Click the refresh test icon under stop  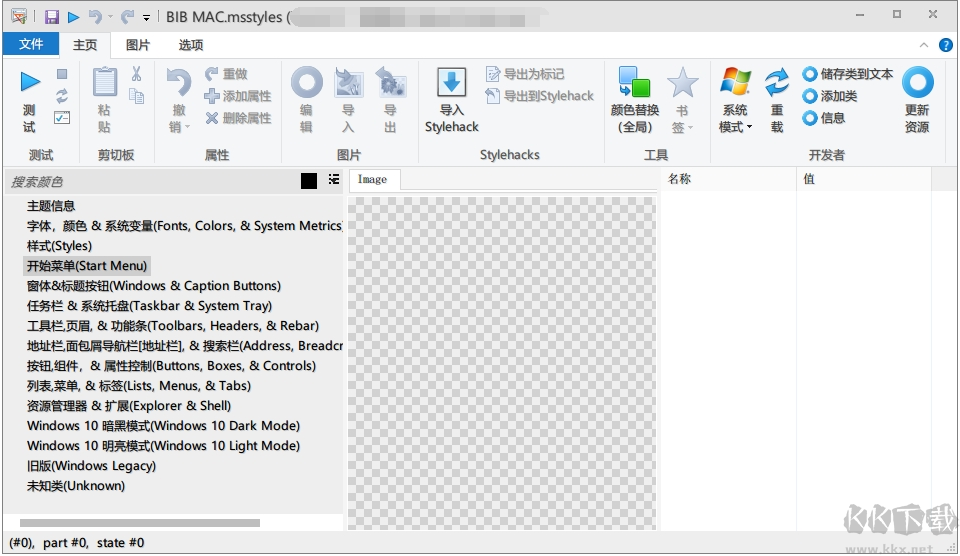[62, 96]
